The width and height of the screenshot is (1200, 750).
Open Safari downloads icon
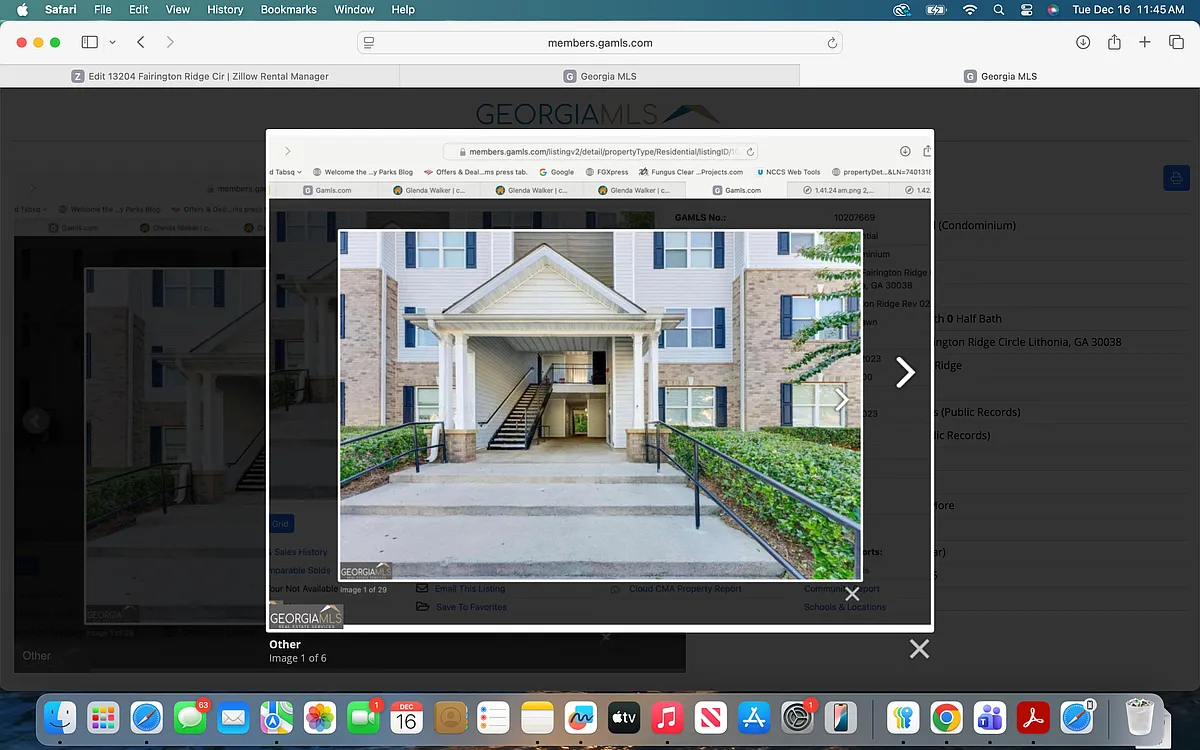point(1083,42)
